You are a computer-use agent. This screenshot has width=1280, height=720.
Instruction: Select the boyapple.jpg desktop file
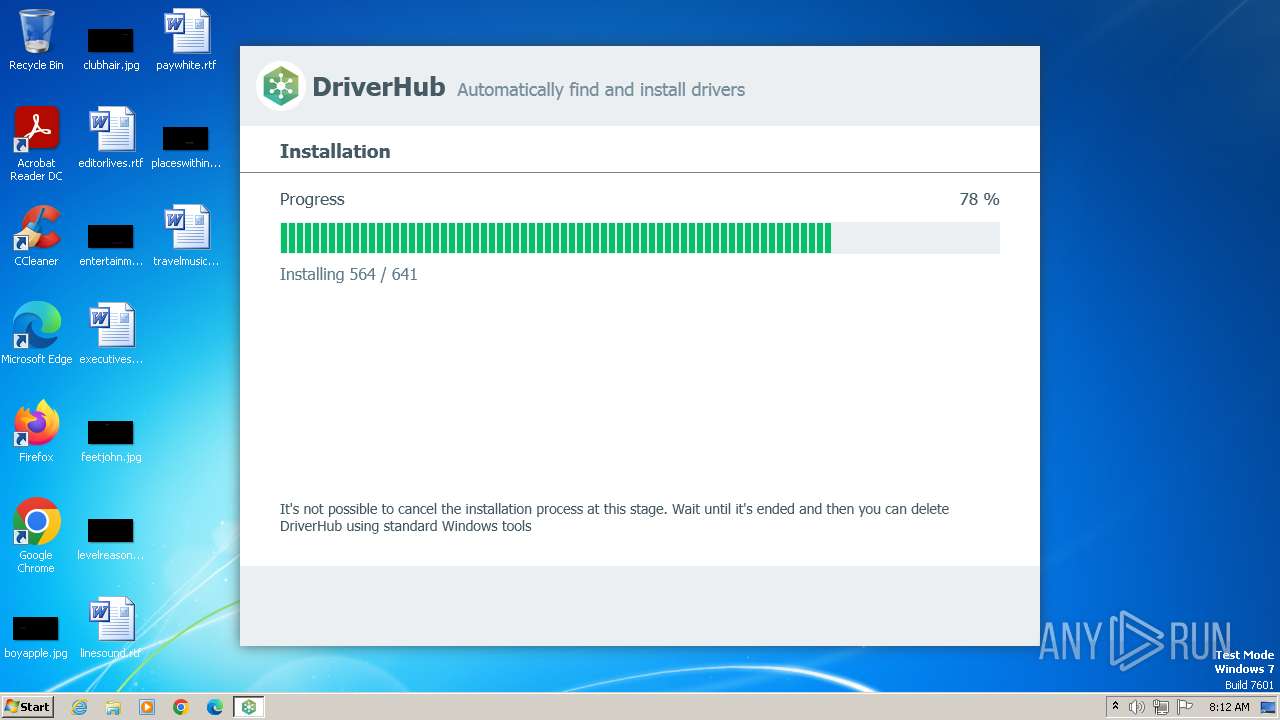pyautogui.click(x=36, y=636)
